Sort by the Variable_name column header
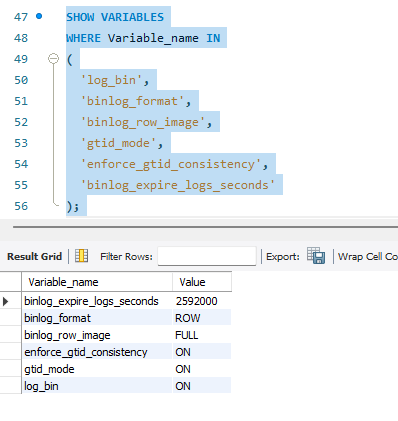Viewport: 398px width, 421px height. pos(97,282)
